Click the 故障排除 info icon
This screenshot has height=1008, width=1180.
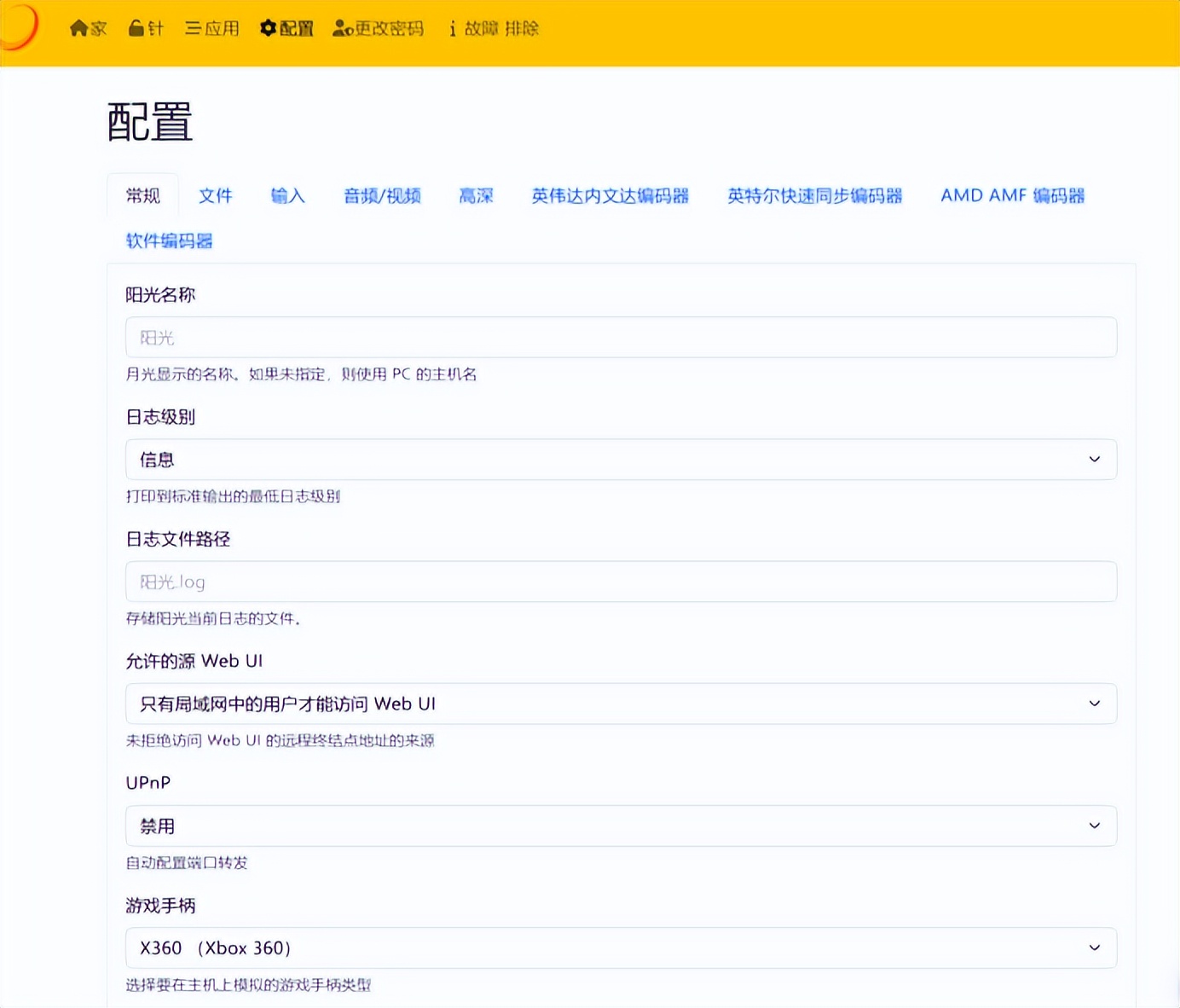point(452,28)
